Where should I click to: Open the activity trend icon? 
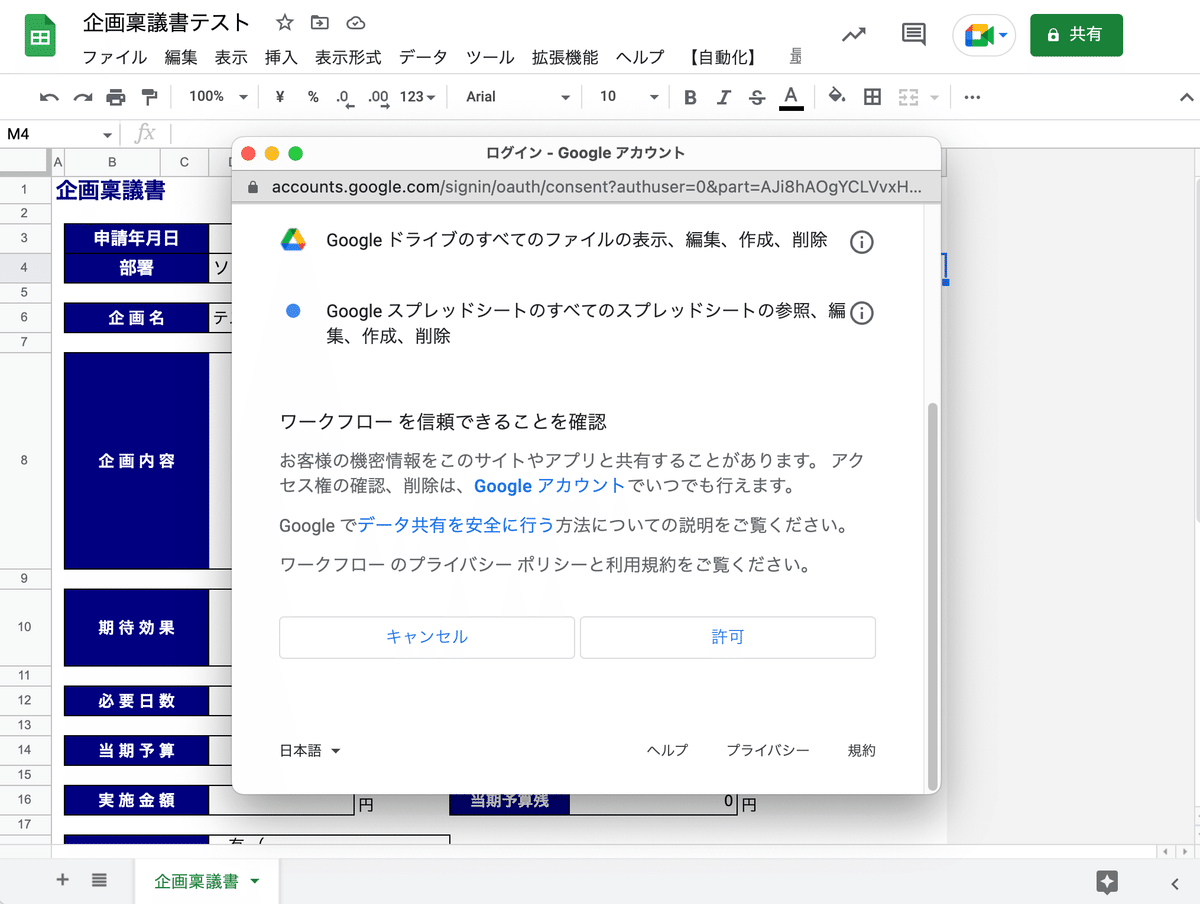[x=854, y=35]
